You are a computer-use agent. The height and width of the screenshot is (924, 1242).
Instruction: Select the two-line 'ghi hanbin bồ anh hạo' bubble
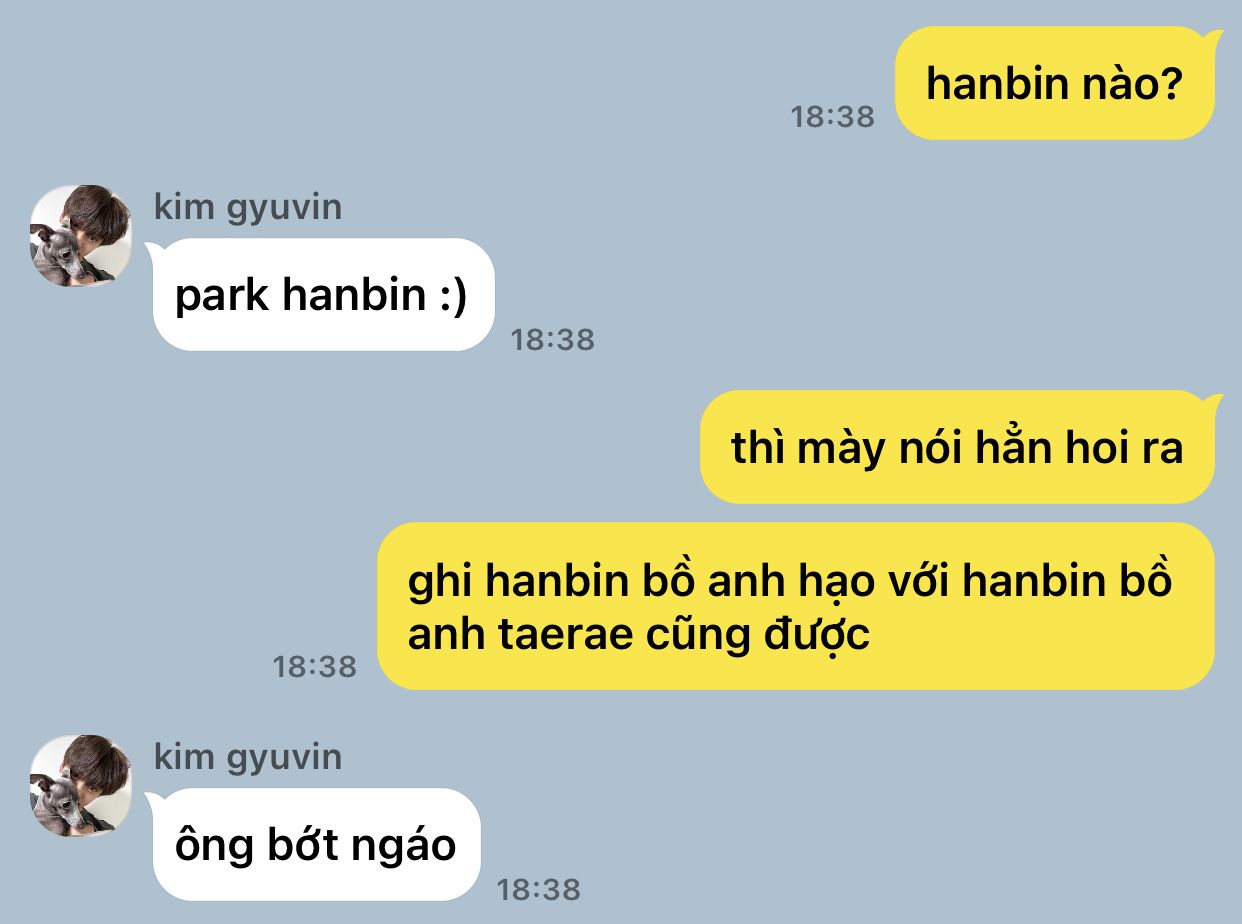[796, 606]
